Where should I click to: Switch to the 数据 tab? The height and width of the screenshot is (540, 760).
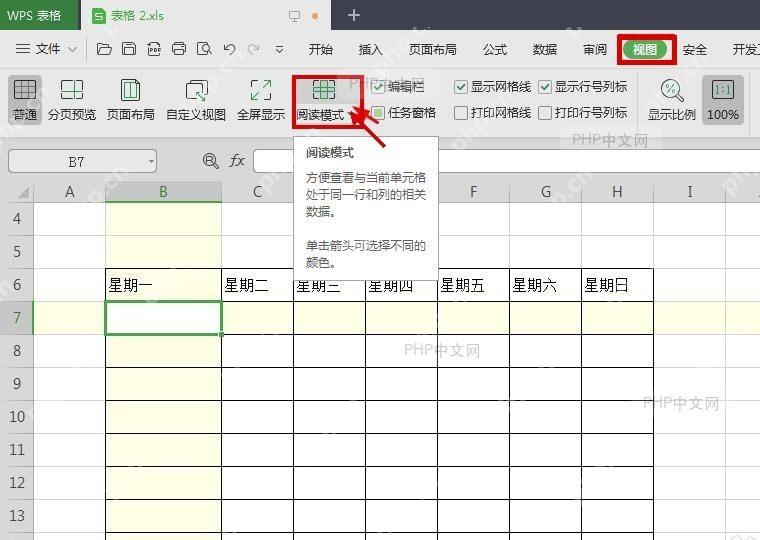tap(544, 49)
